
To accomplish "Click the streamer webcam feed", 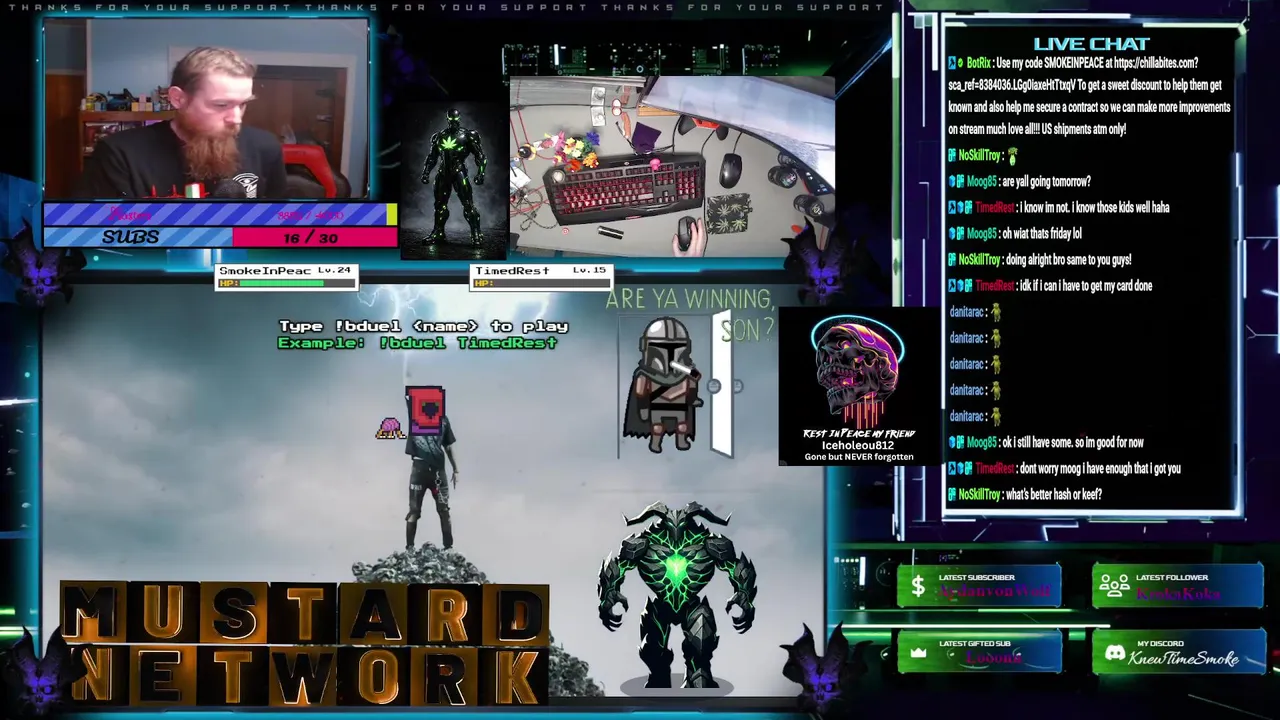I will (x=206, y=109).
